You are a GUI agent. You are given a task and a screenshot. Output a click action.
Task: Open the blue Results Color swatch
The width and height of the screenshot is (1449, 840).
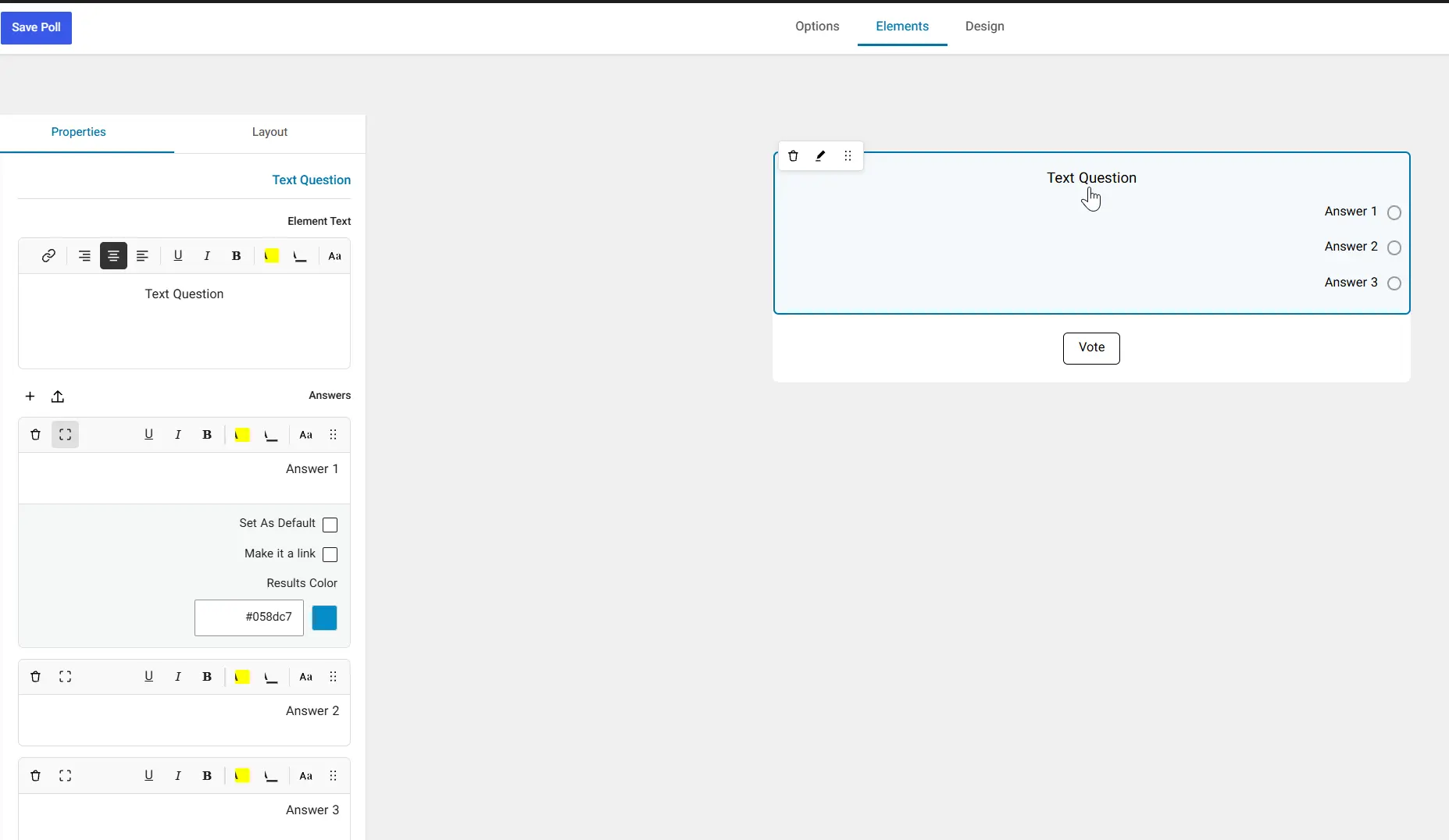pos(325,618)
